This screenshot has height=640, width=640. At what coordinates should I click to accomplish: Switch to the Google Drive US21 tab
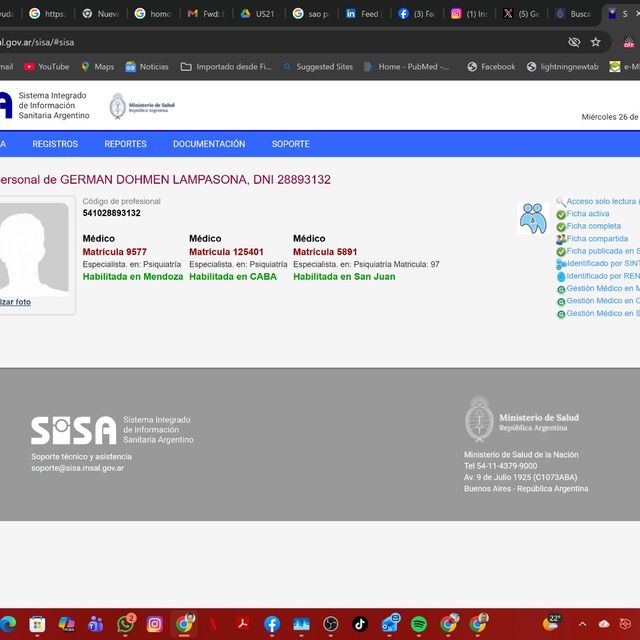point(258,14)
